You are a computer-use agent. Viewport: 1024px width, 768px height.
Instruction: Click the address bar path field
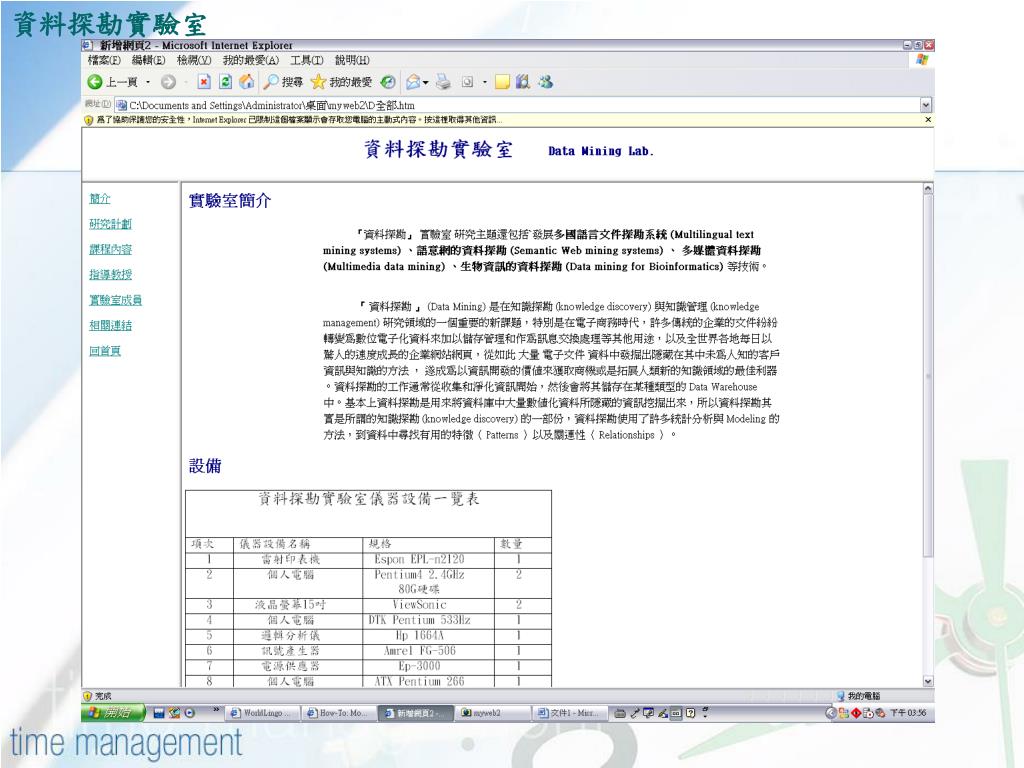click(x=516, y=105)
